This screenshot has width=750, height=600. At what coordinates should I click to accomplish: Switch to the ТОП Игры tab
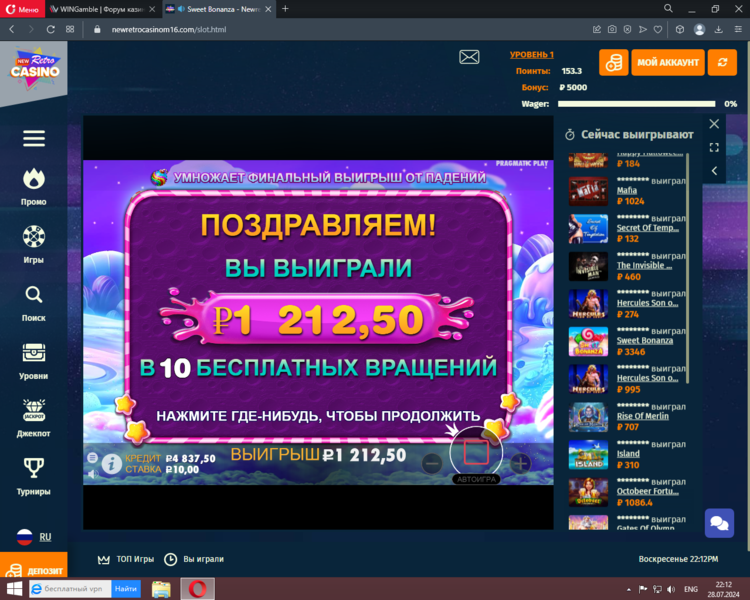pyautogui.click(x=126, y=559)
